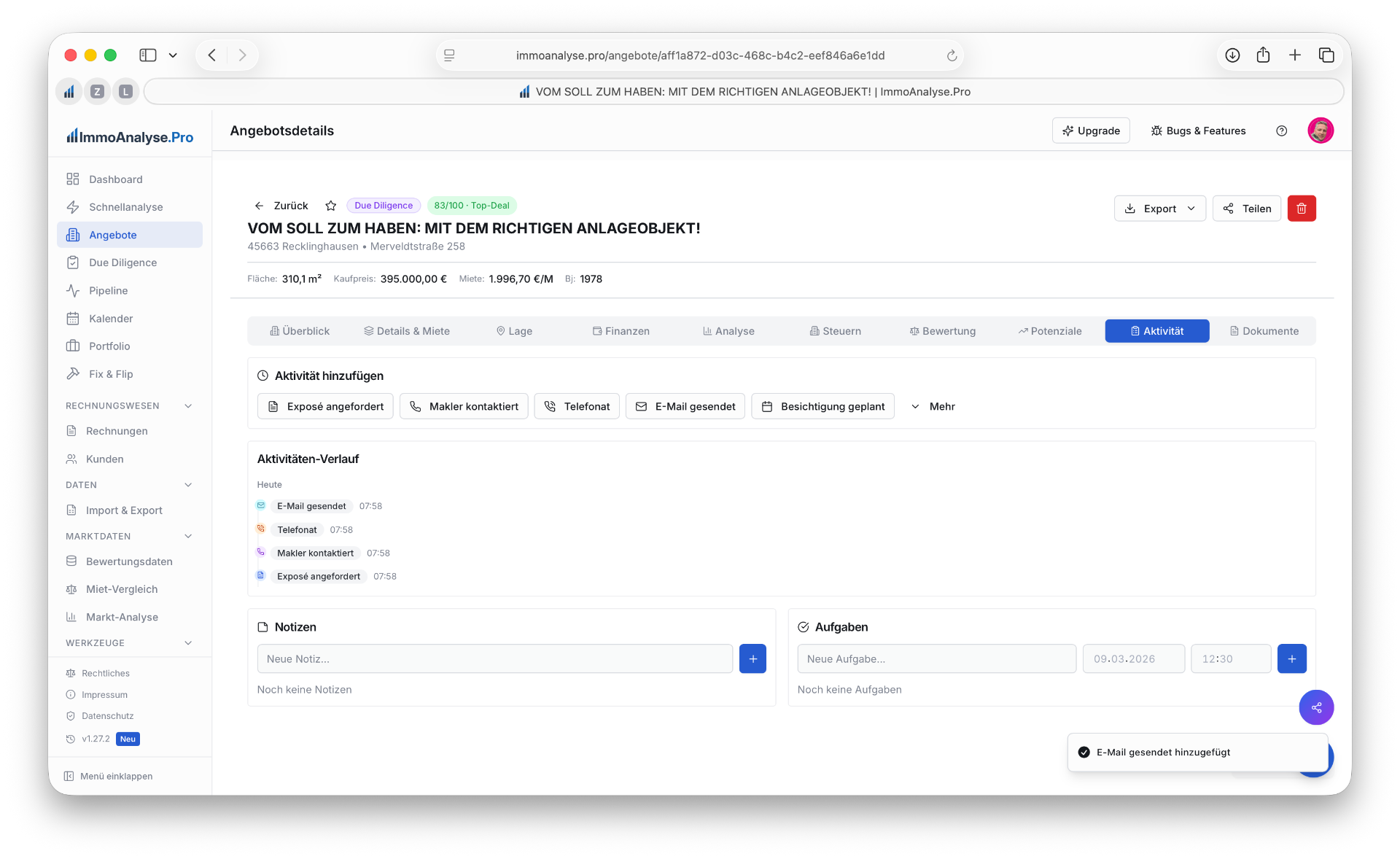Click the red delete trash icon
Viewport: 1400px width, 859px height.
click(1301, 209)
